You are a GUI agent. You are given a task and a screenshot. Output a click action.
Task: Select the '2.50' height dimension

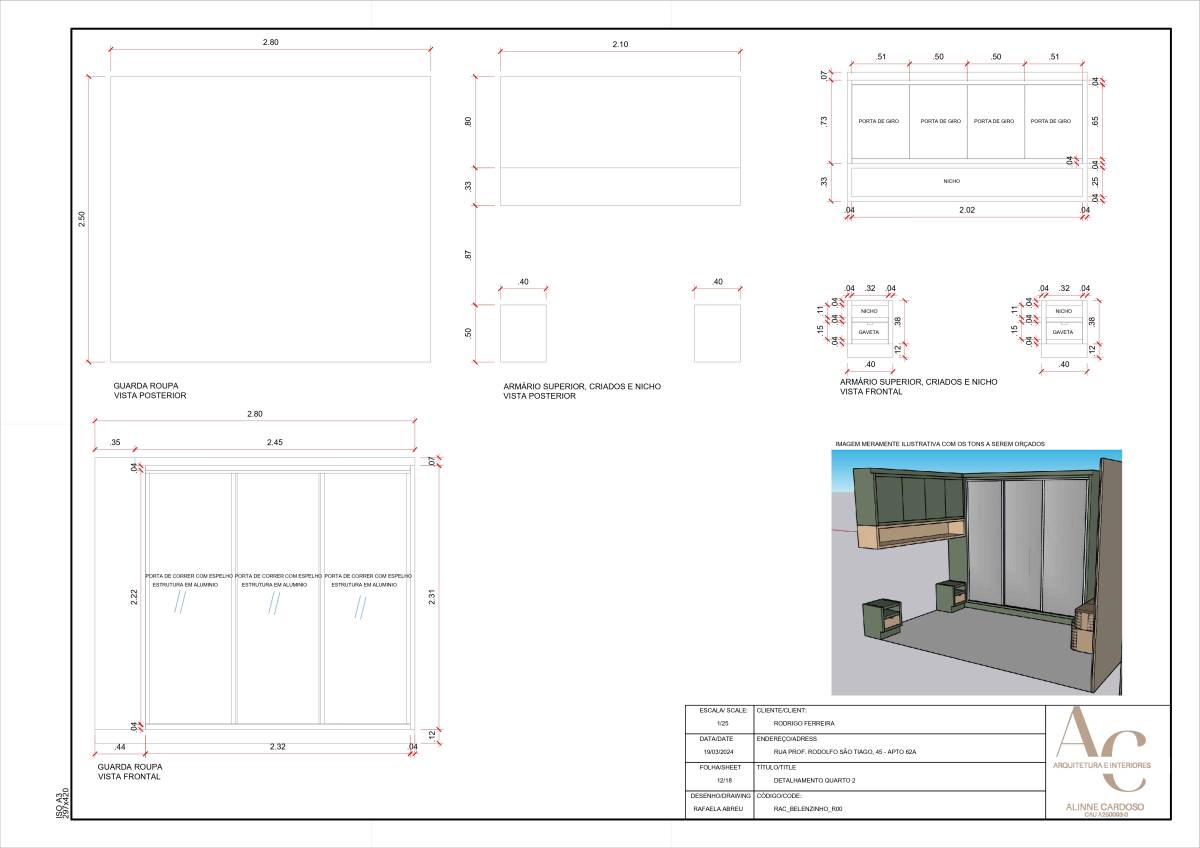pyautogui.click(x=82, y=218)
